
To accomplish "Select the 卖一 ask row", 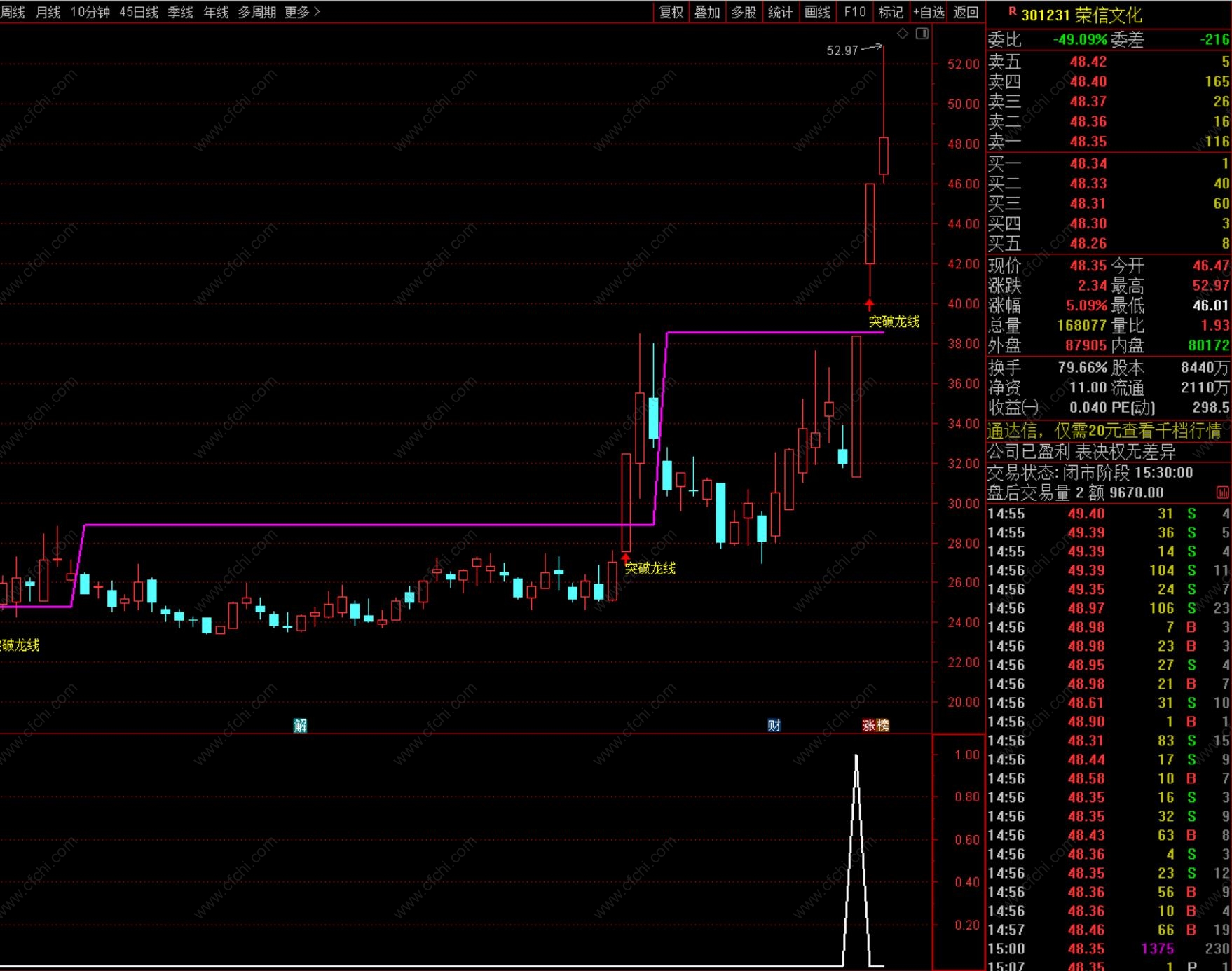I will (1108, 142).
